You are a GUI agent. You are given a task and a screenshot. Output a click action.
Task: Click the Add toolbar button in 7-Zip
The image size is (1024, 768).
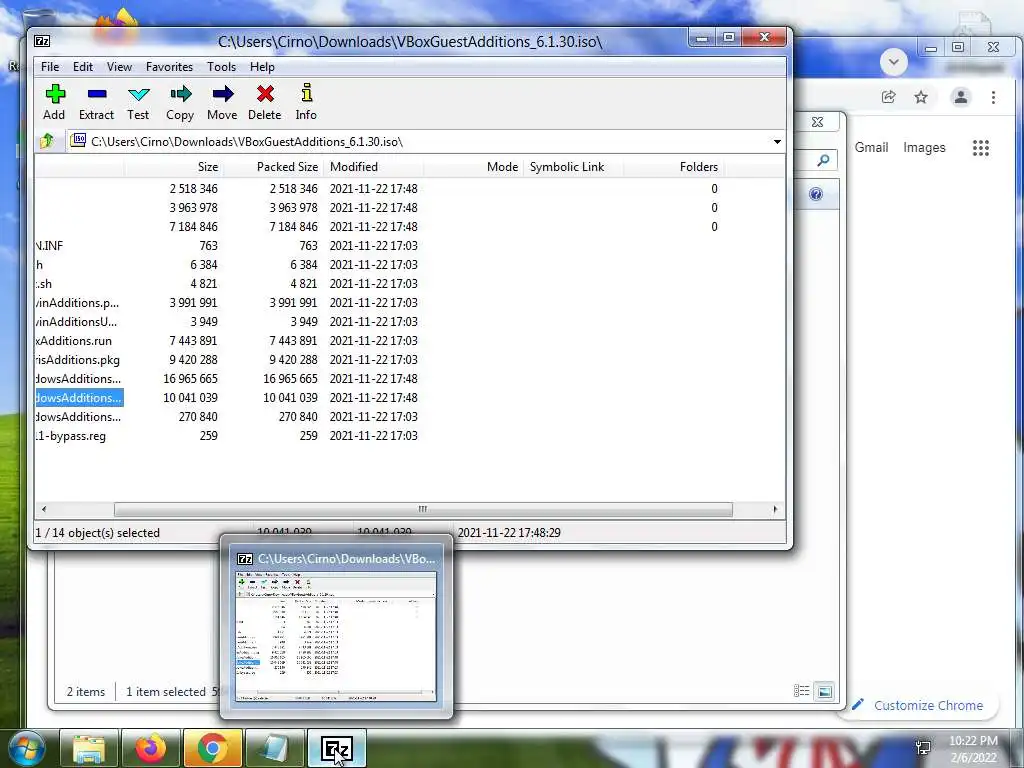[x=54, y=103]
